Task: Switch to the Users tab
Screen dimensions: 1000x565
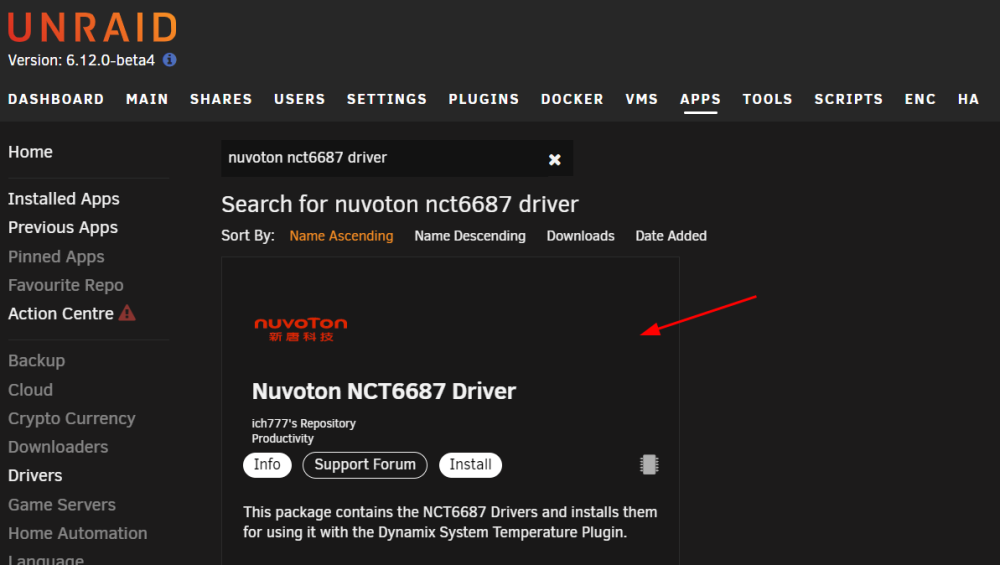Action: point(300,99)
